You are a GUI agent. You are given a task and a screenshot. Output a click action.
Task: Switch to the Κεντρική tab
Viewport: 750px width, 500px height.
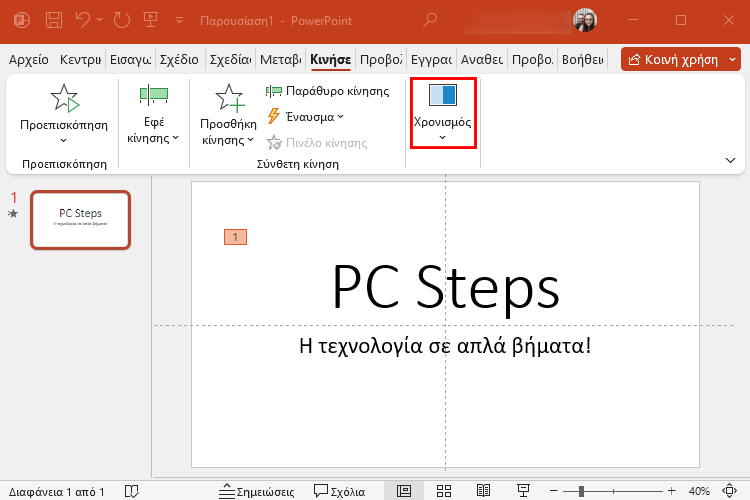point(80,59)
